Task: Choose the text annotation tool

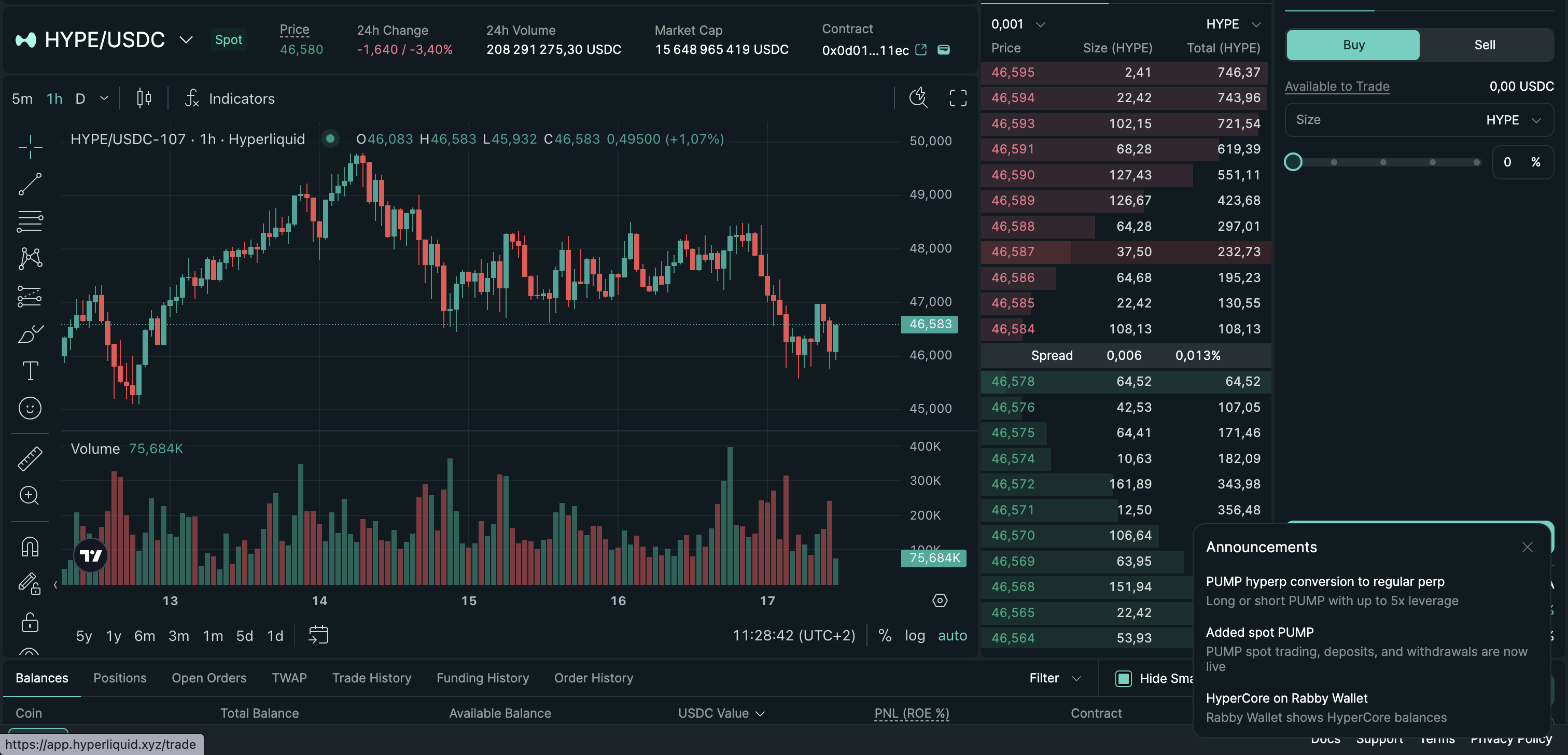Action: [x=30, y=371]
